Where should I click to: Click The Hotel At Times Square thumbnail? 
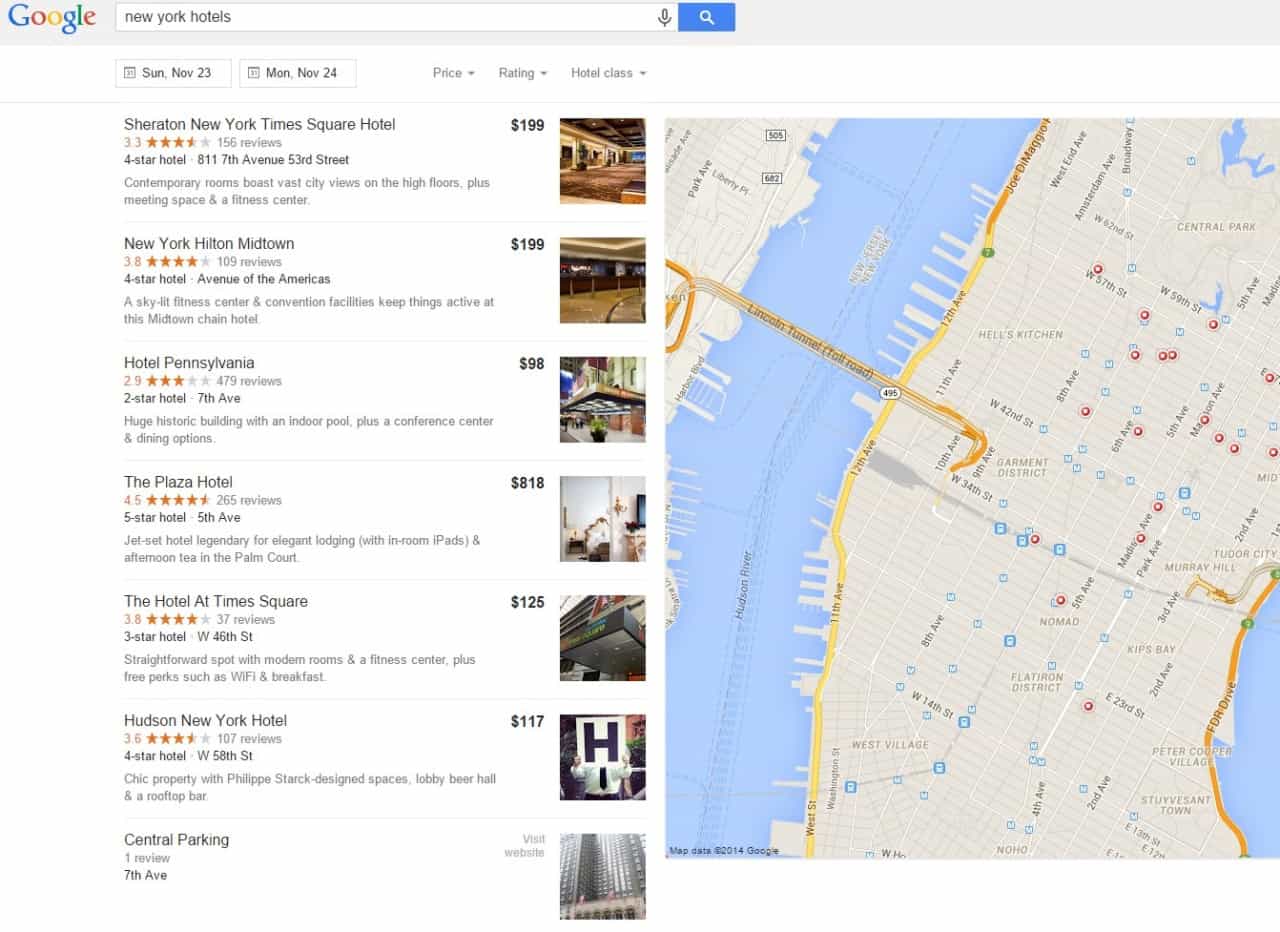tap(602, 637)
